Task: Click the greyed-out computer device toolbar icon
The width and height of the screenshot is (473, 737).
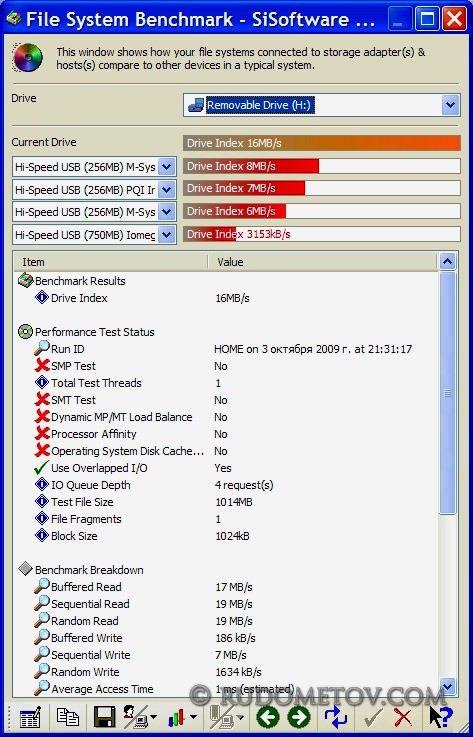Action: tap(222, 717)
